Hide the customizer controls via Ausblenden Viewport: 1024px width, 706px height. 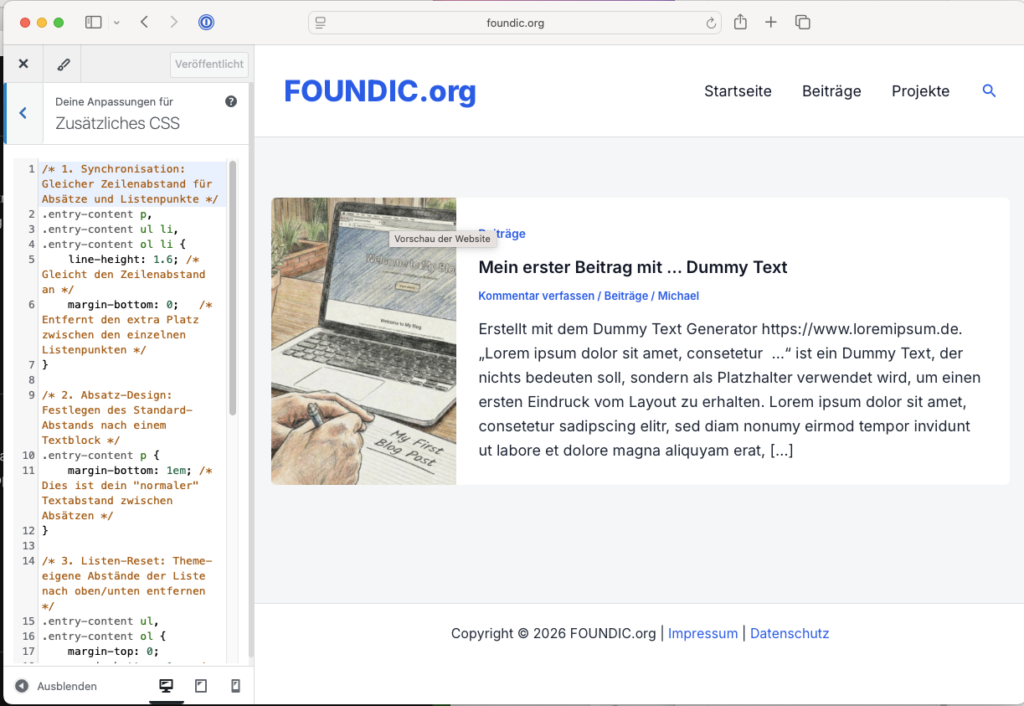pos(57,686)
